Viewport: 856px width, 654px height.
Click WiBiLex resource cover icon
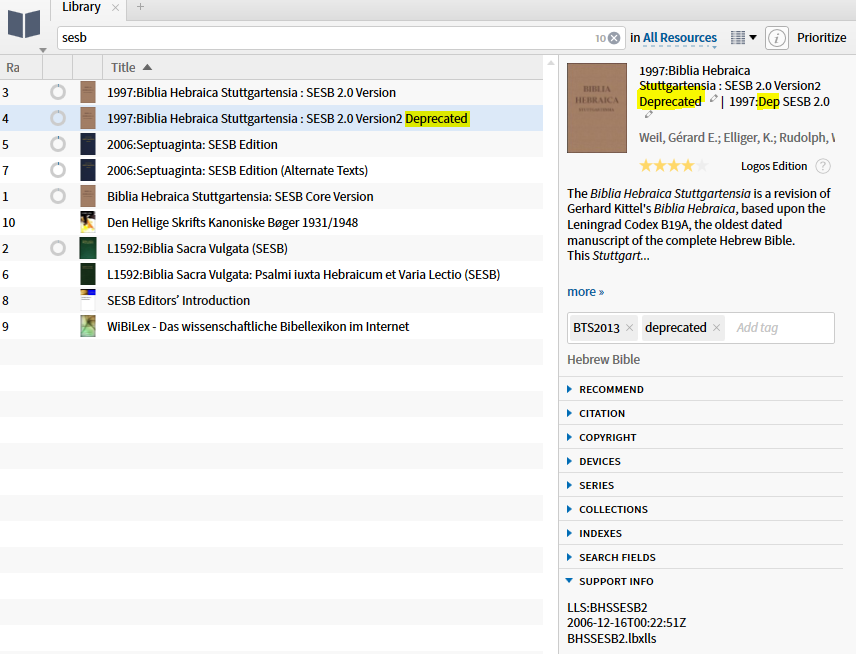pos(88,326)
